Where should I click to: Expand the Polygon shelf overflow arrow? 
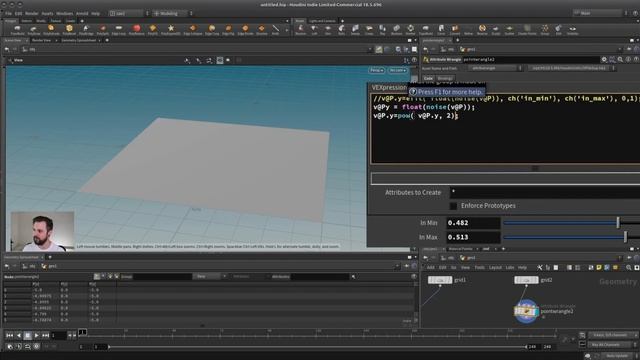click(287, 30)
